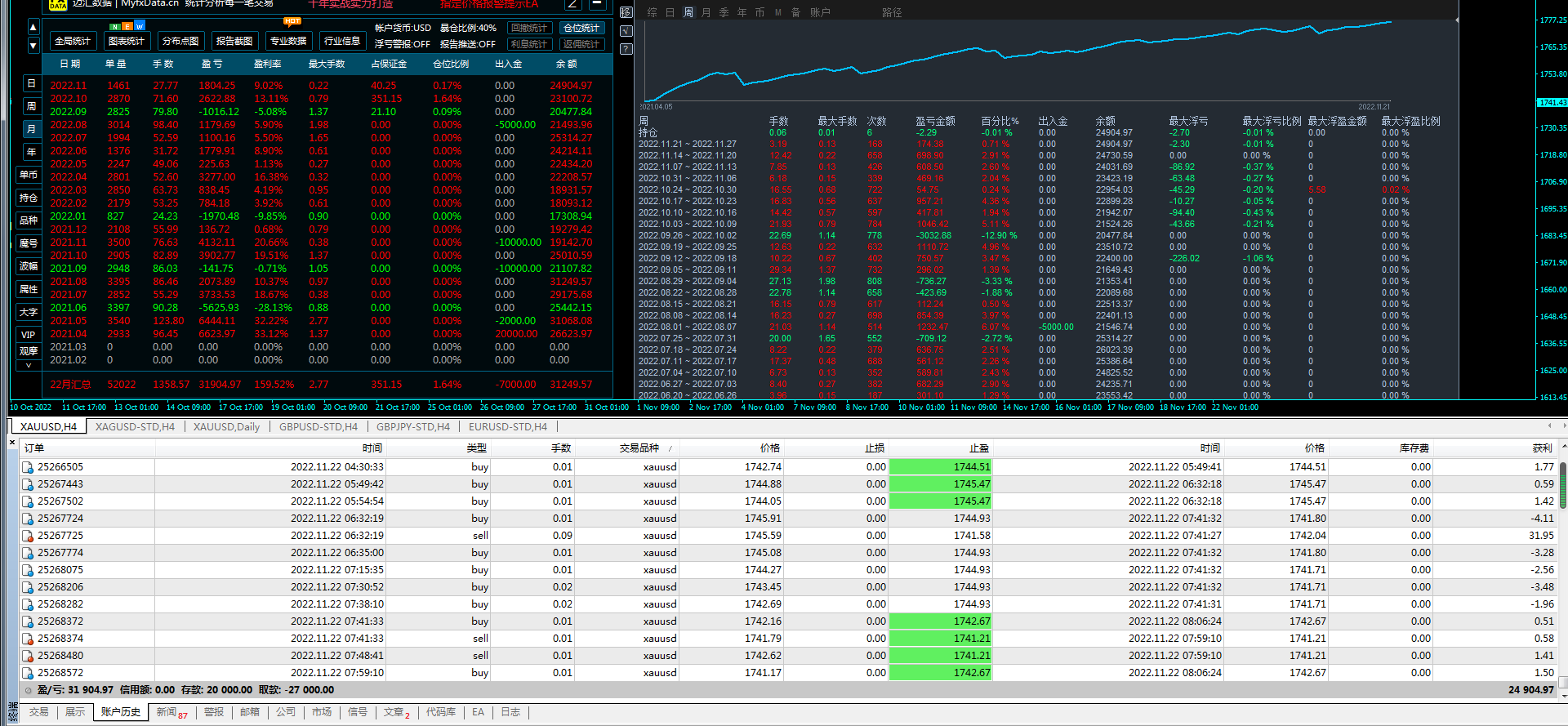Image resolution: width=1568 pixels, height=726 pixels.
Task: Open the 新闻 news tab
Action: pyautogui.click(x=171, y=712)
